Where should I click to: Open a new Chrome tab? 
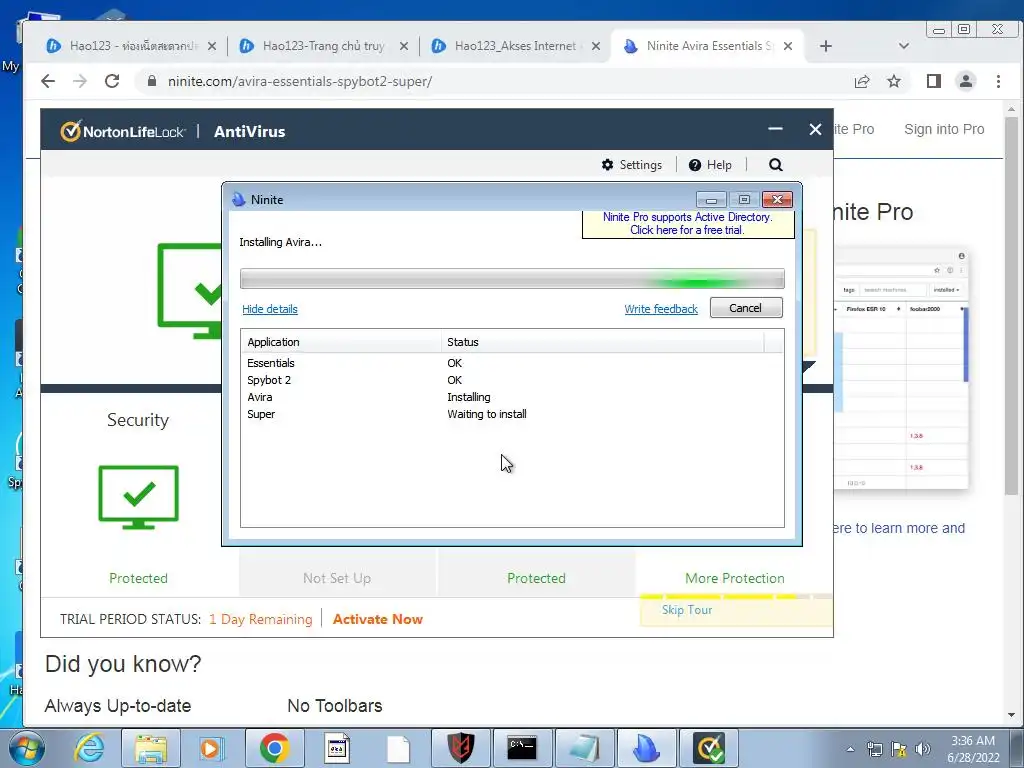825,46
